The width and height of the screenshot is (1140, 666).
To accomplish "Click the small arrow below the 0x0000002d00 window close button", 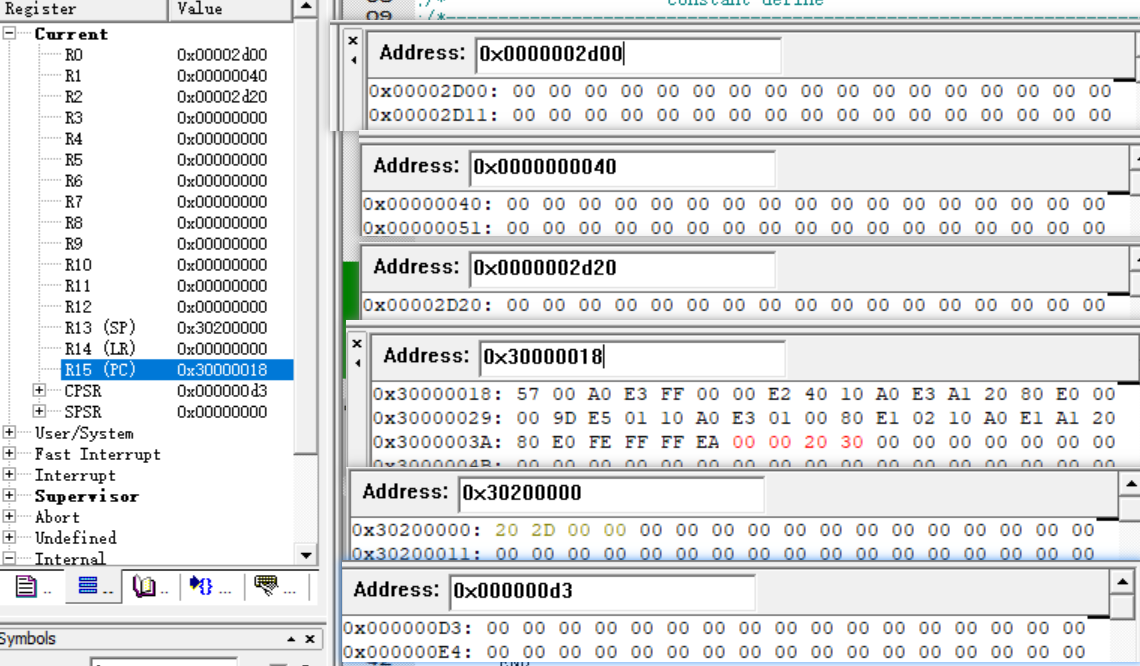I will pos(353,60).
